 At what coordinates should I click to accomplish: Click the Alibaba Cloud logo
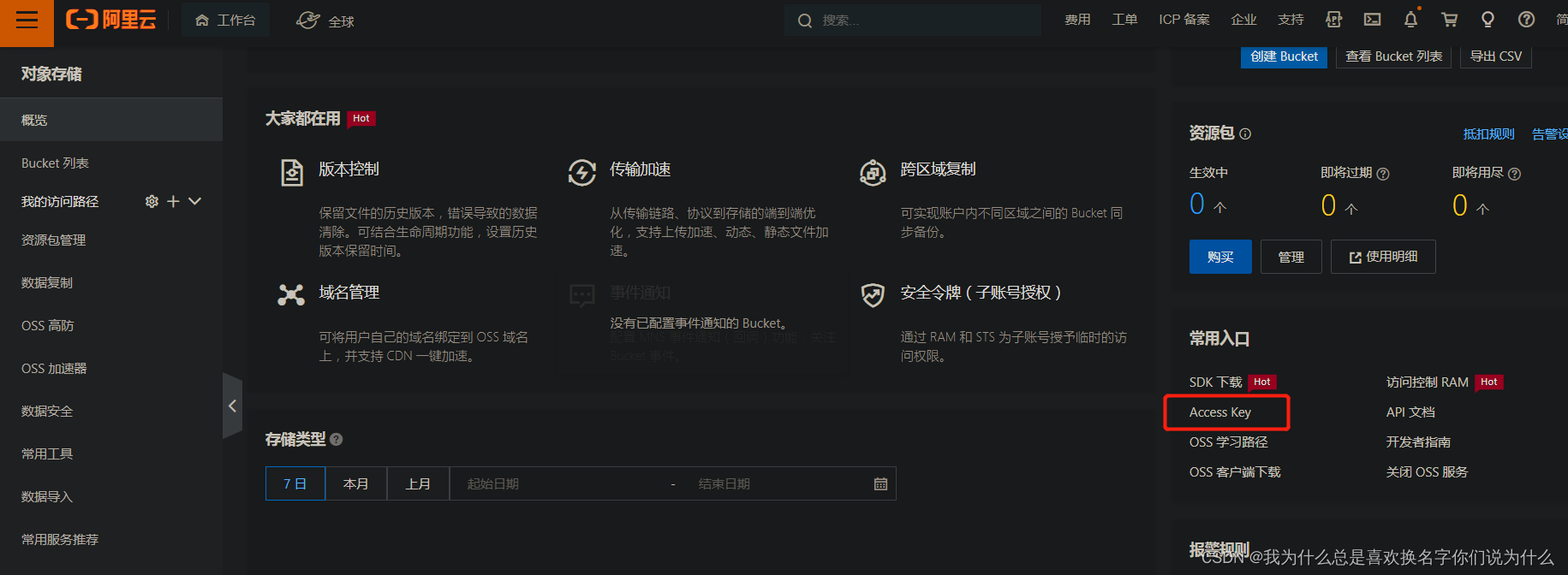tap(111, 20)
